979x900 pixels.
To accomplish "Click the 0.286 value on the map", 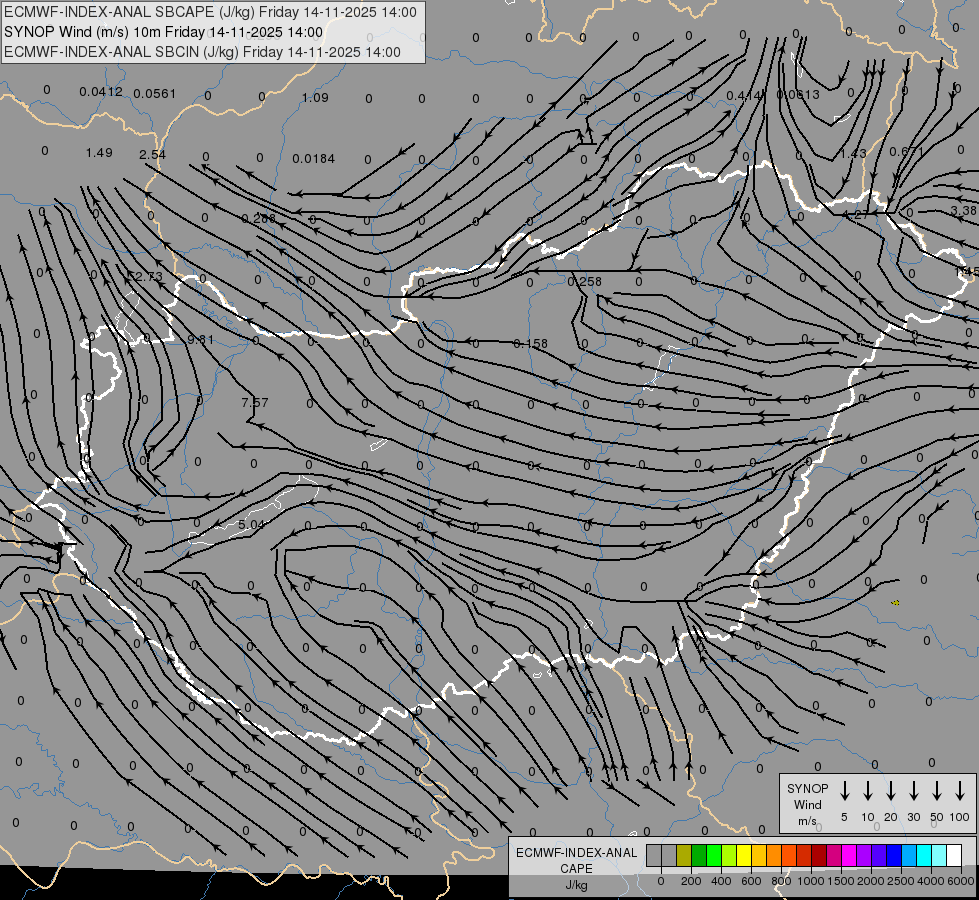I will (x=258, y=219).
